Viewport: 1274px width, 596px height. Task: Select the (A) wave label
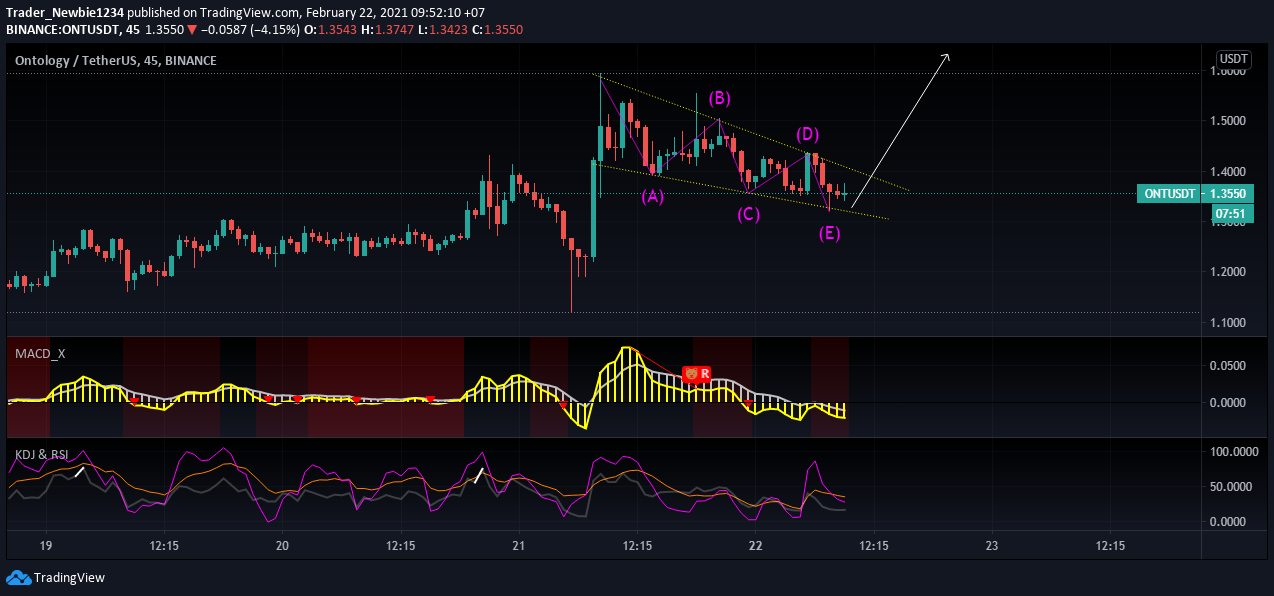click(x=652, y=197)
